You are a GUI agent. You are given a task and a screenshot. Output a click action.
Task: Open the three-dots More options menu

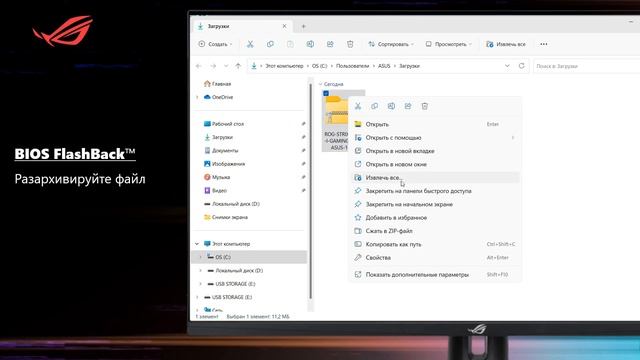[x=544, y=44]
